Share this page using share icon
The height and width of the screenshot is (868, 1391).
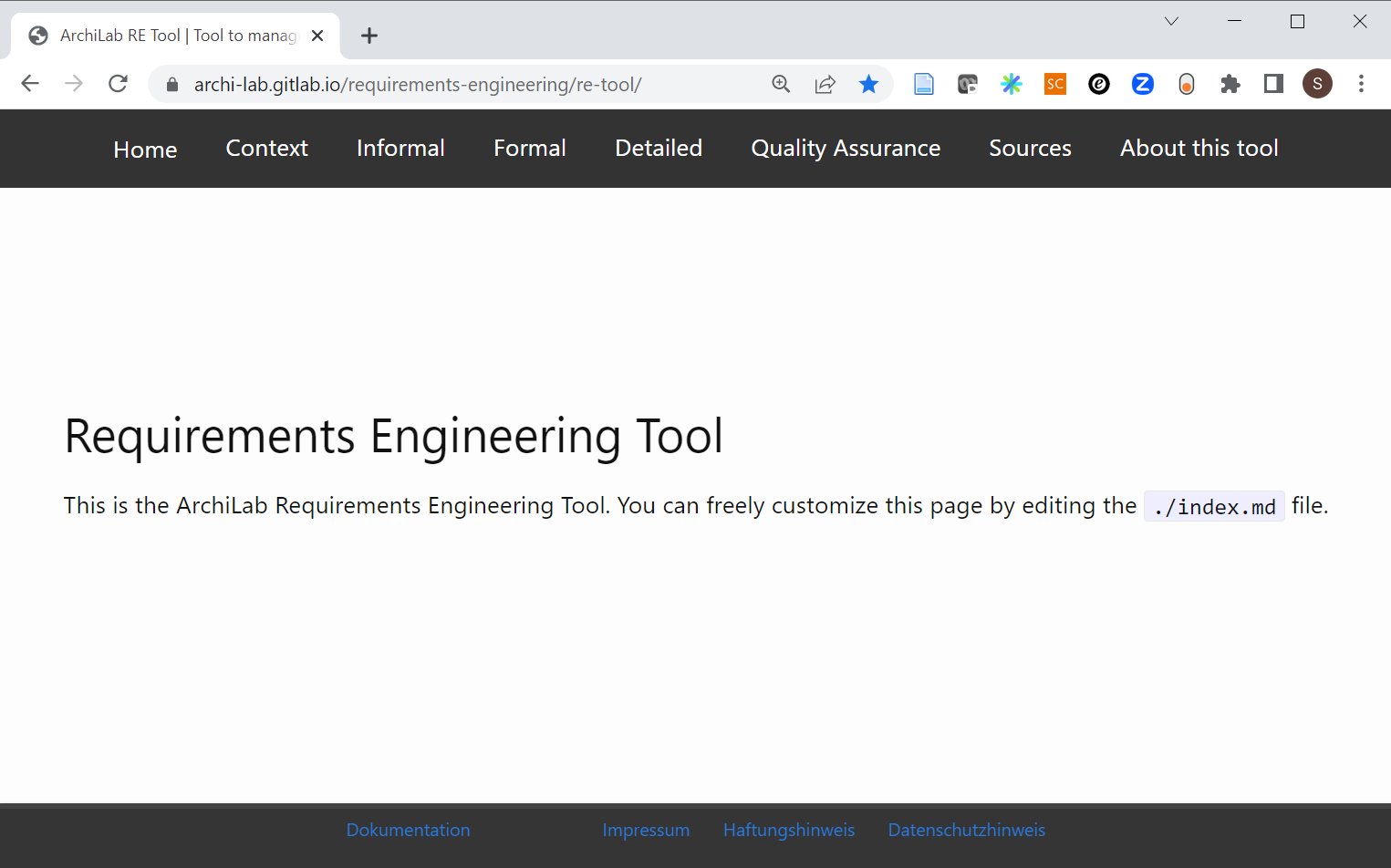click(x=825, y=84)
